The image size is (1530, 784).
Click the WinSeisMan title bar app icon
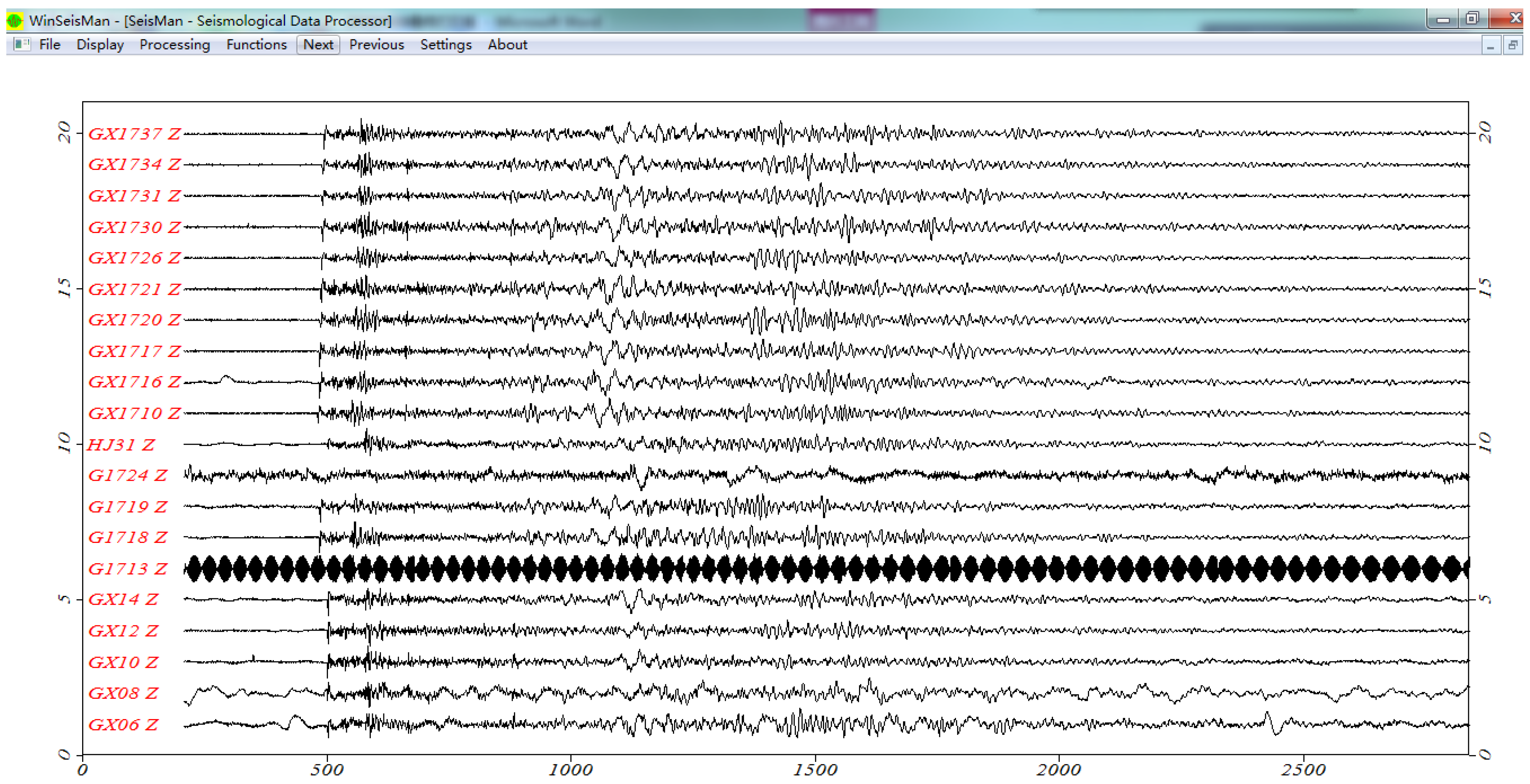point(14,21)
